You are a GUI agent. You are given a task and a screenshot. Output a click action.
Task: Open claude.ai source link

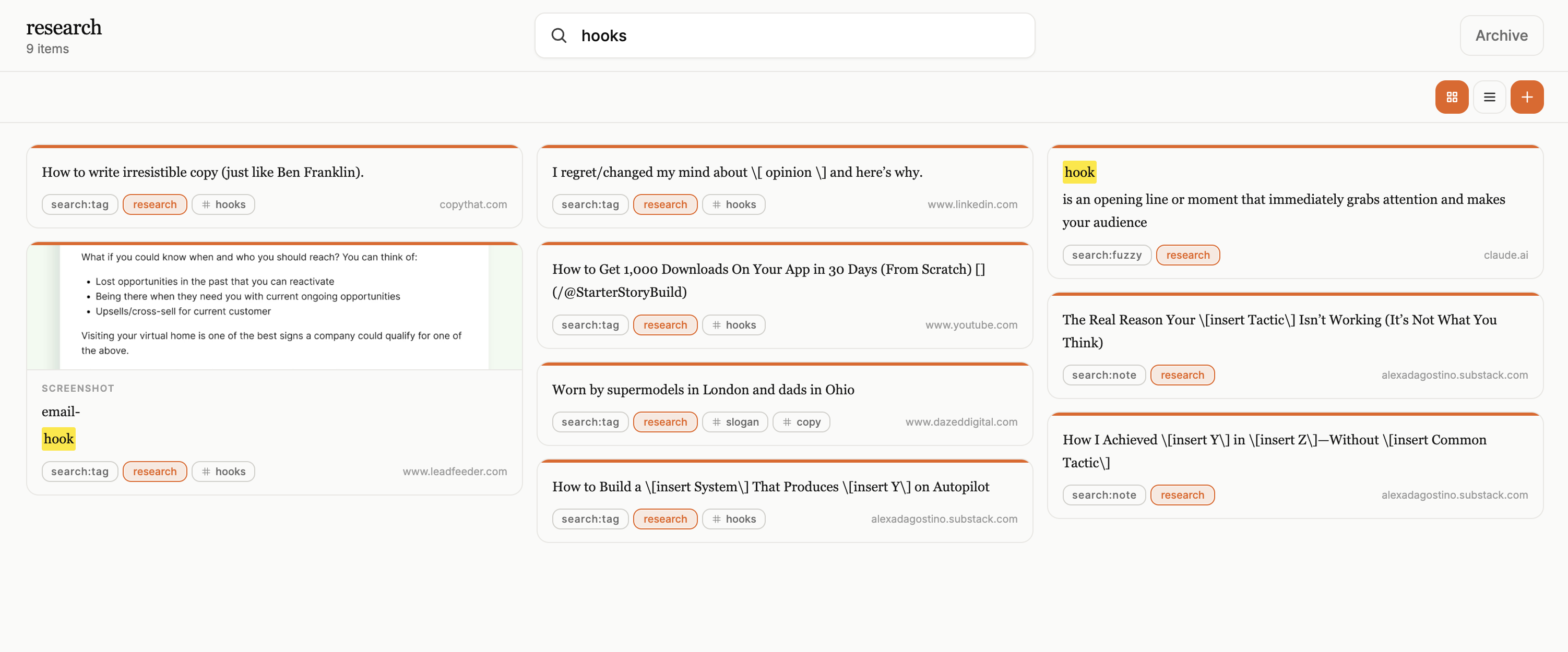[1505, 255]
